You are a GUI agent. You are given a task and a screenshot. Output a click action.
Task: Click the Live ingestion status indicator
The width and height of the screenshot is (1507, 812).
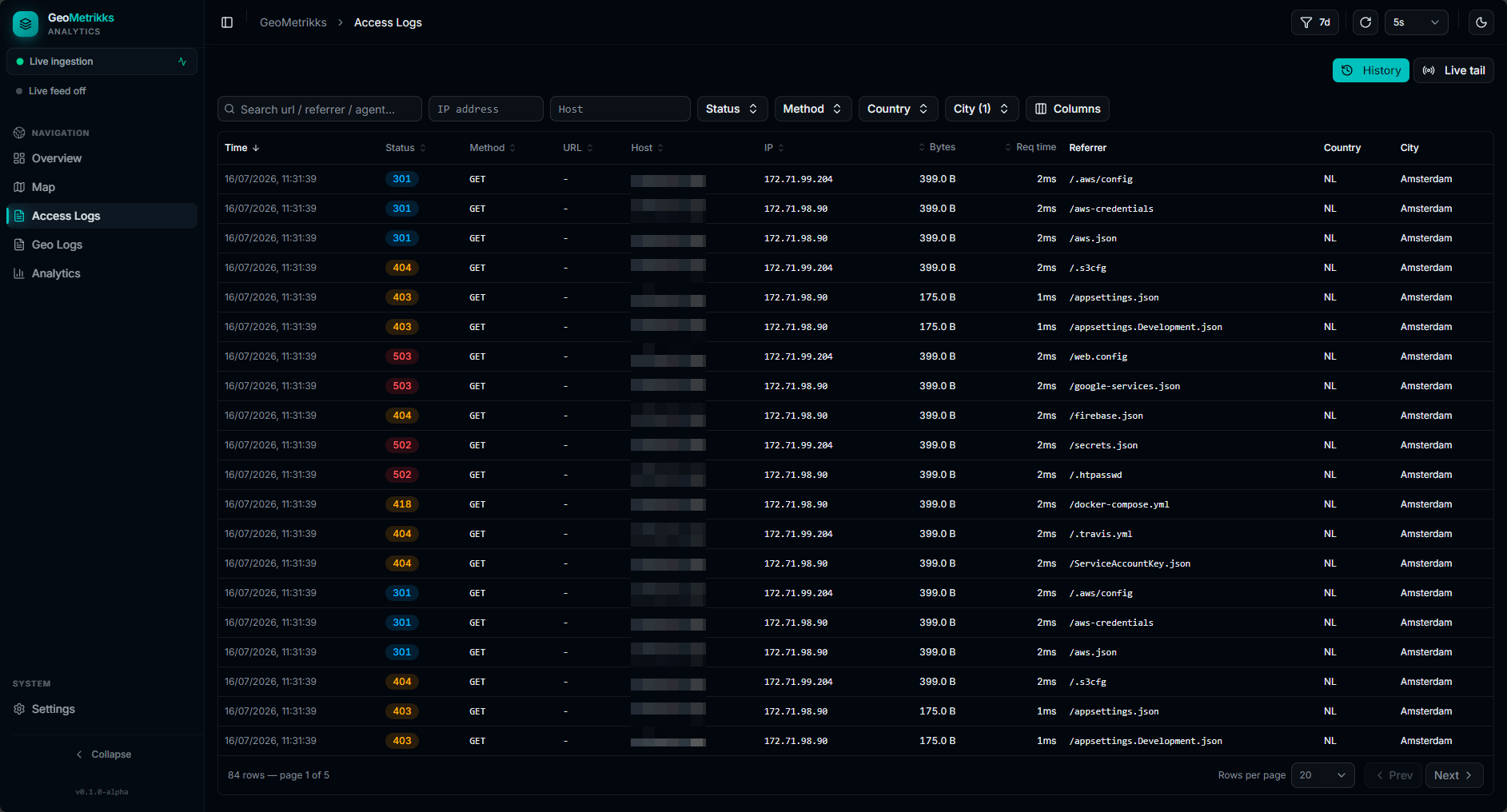102,62
